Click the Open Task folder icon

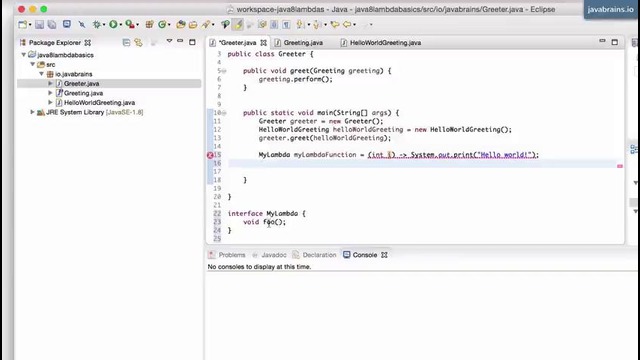click(x=193, y=24)
